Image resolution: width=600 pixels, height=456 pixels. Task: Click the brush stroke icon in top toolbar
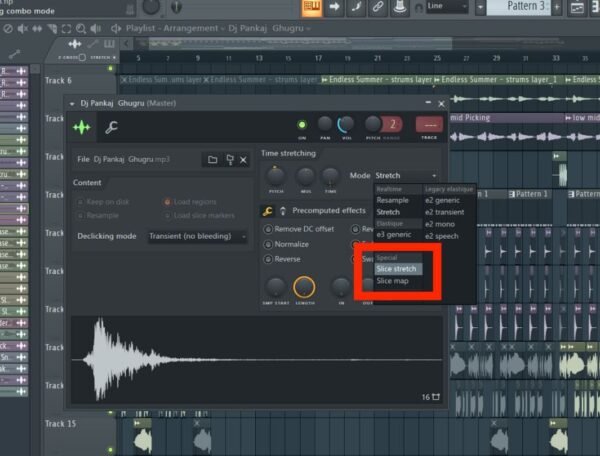356,7
